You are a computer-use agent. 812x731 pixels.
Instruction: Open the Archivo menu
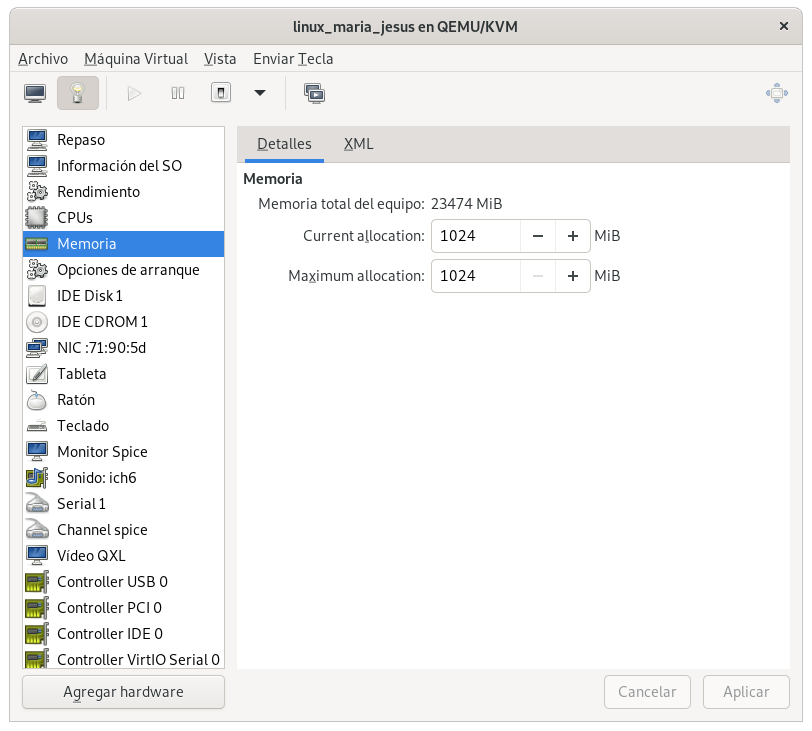coord(43,59)
